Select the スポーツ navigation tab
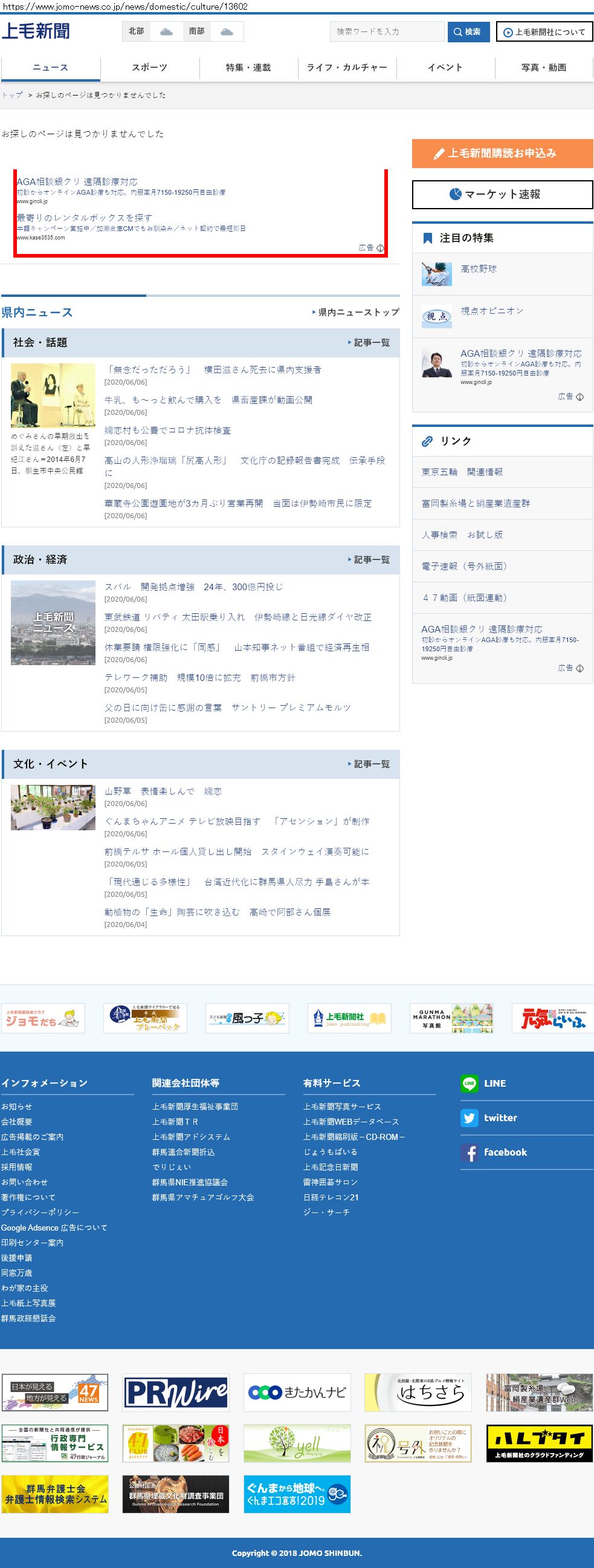Screen dimensions: 594x1568 click(150, 68)
